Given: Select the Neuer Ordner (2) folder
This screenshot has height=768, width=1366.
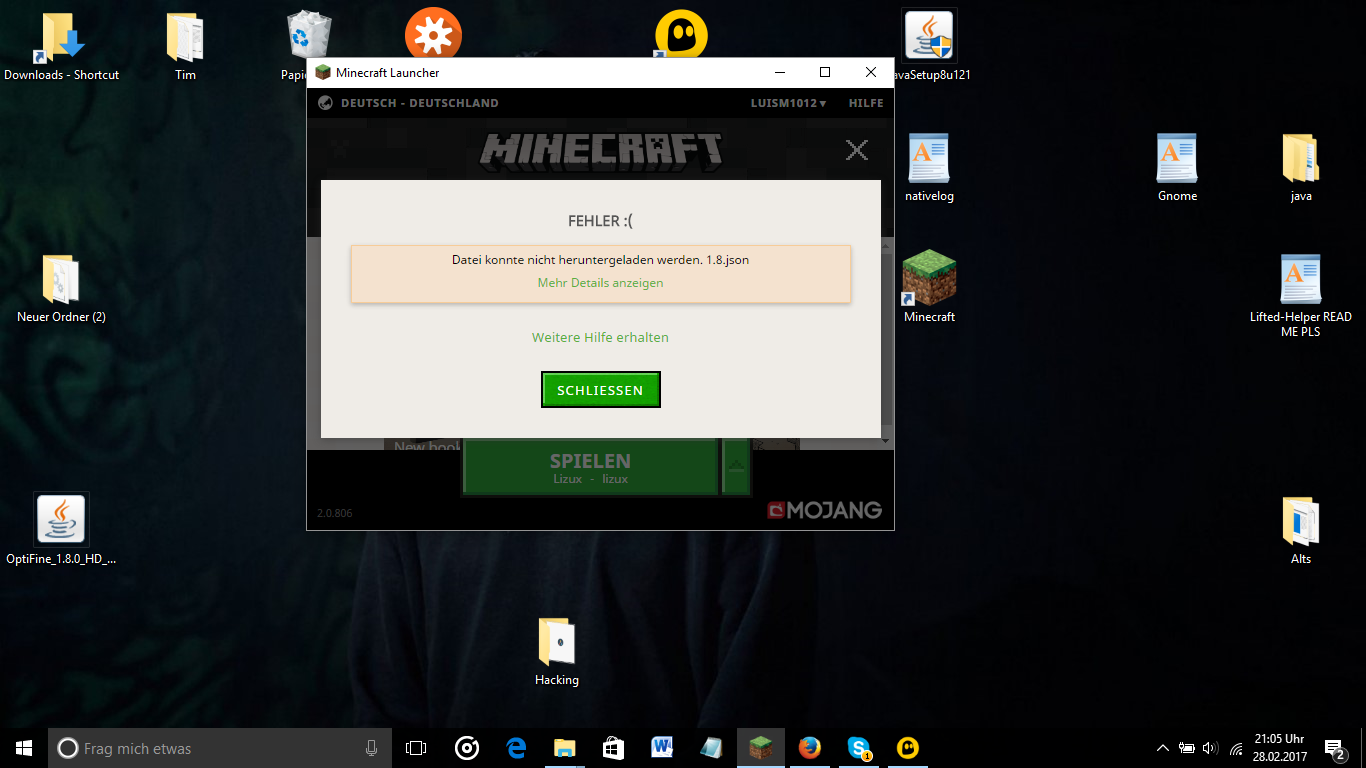Looking at the screenshot, I should click(61, 289).
